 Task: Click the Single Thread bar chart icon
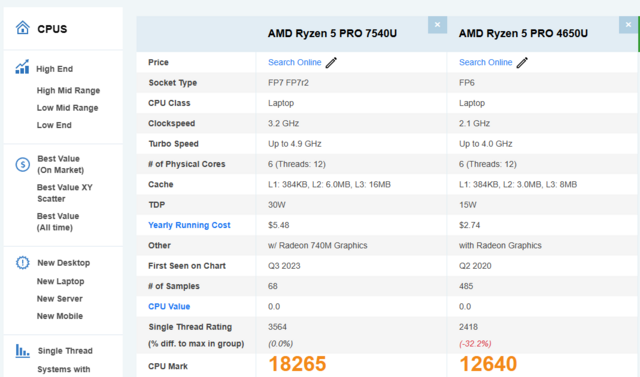point(22,350)
